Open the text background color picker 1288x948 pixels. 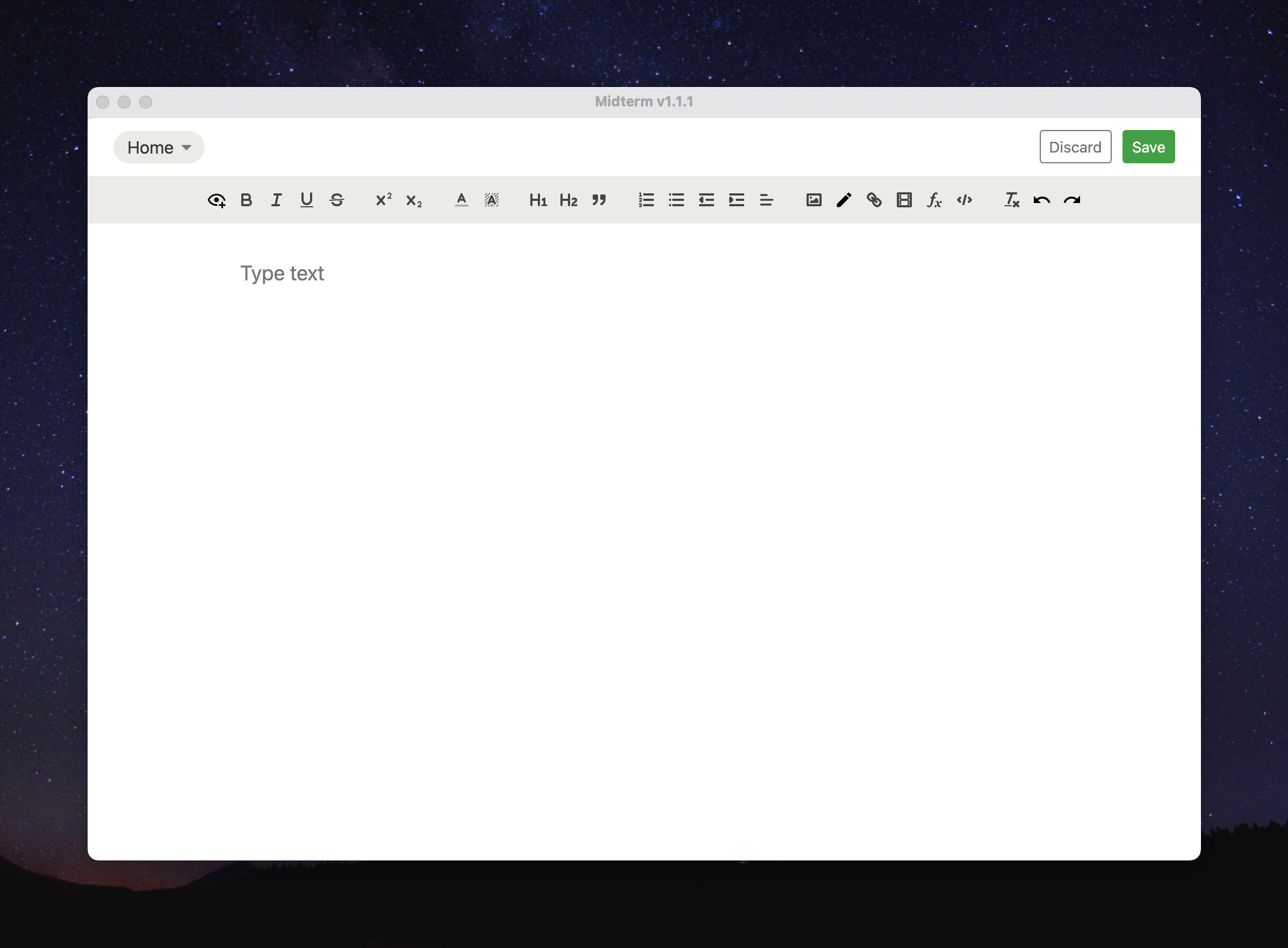(x=491, y=200)
